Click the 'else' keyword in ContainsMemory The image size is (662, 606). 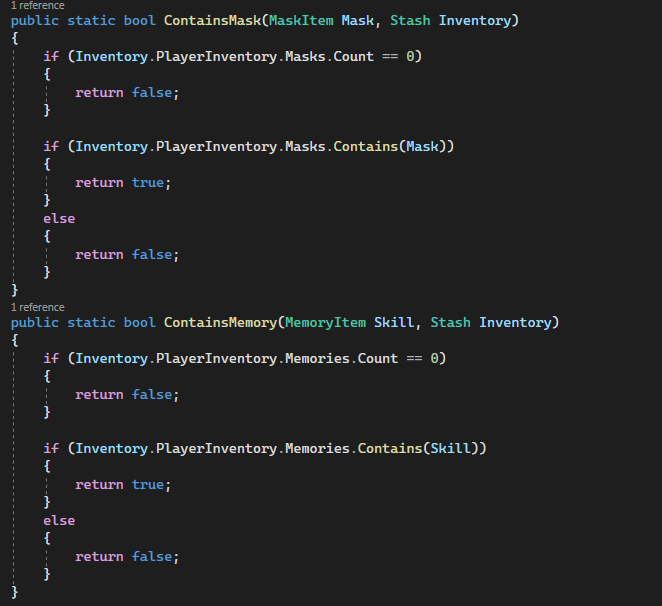click(x=59, y=520)
